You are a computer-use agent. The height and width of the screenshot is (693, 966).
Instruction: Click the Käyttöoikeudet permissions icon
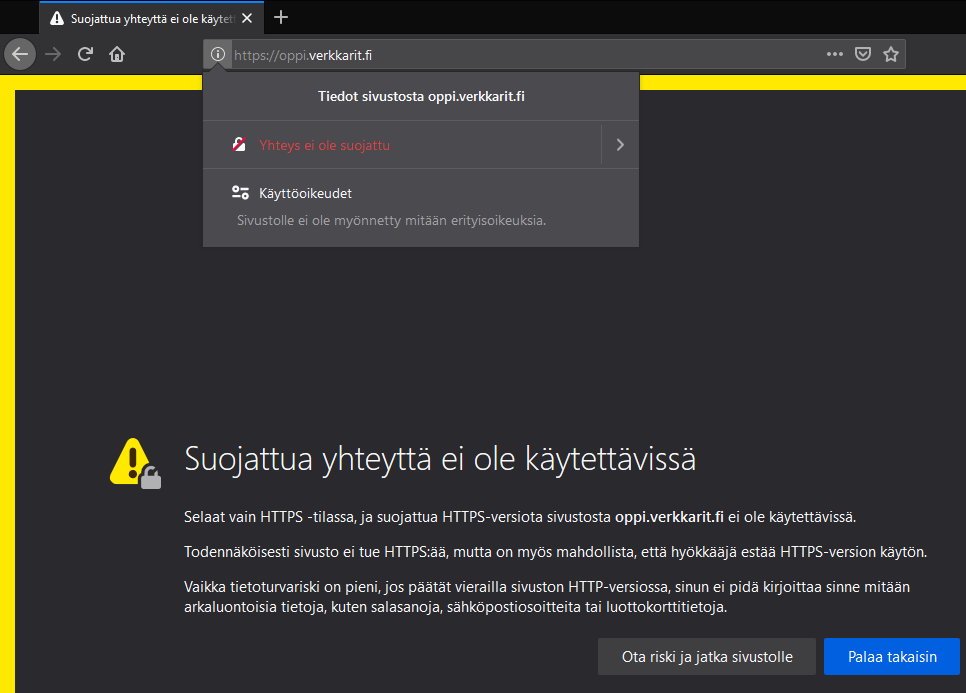[x=240, y=193]
